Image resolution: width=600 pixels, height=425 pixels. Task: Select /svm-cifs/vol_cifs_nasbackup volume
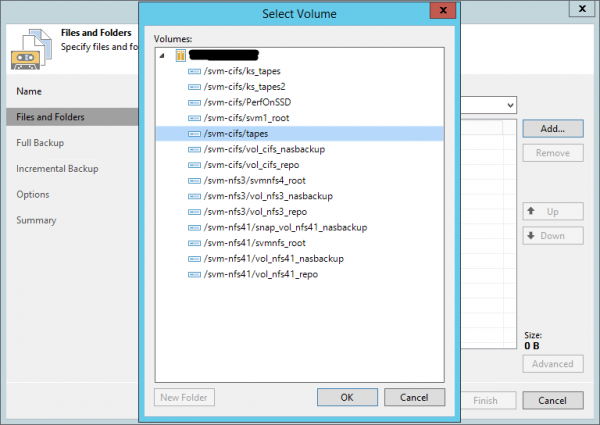click(265, 149)
